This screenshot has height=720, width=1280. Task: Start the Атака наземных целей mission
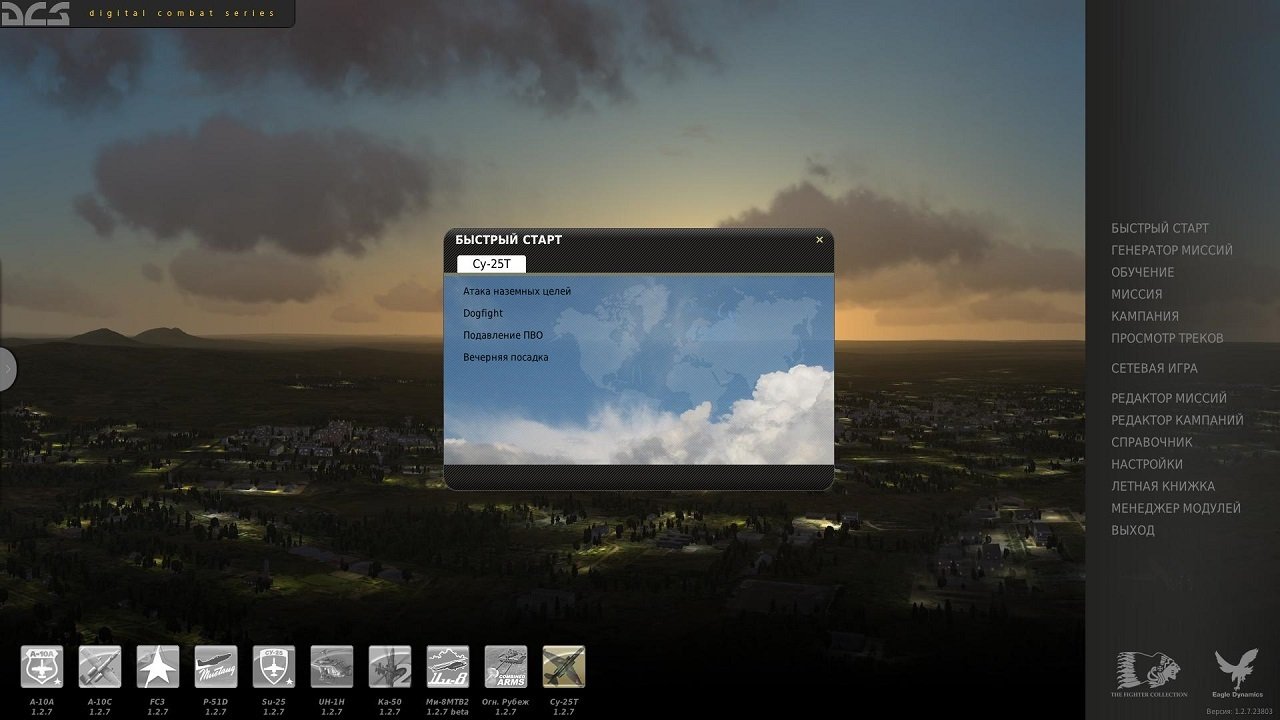coord(517,291)
